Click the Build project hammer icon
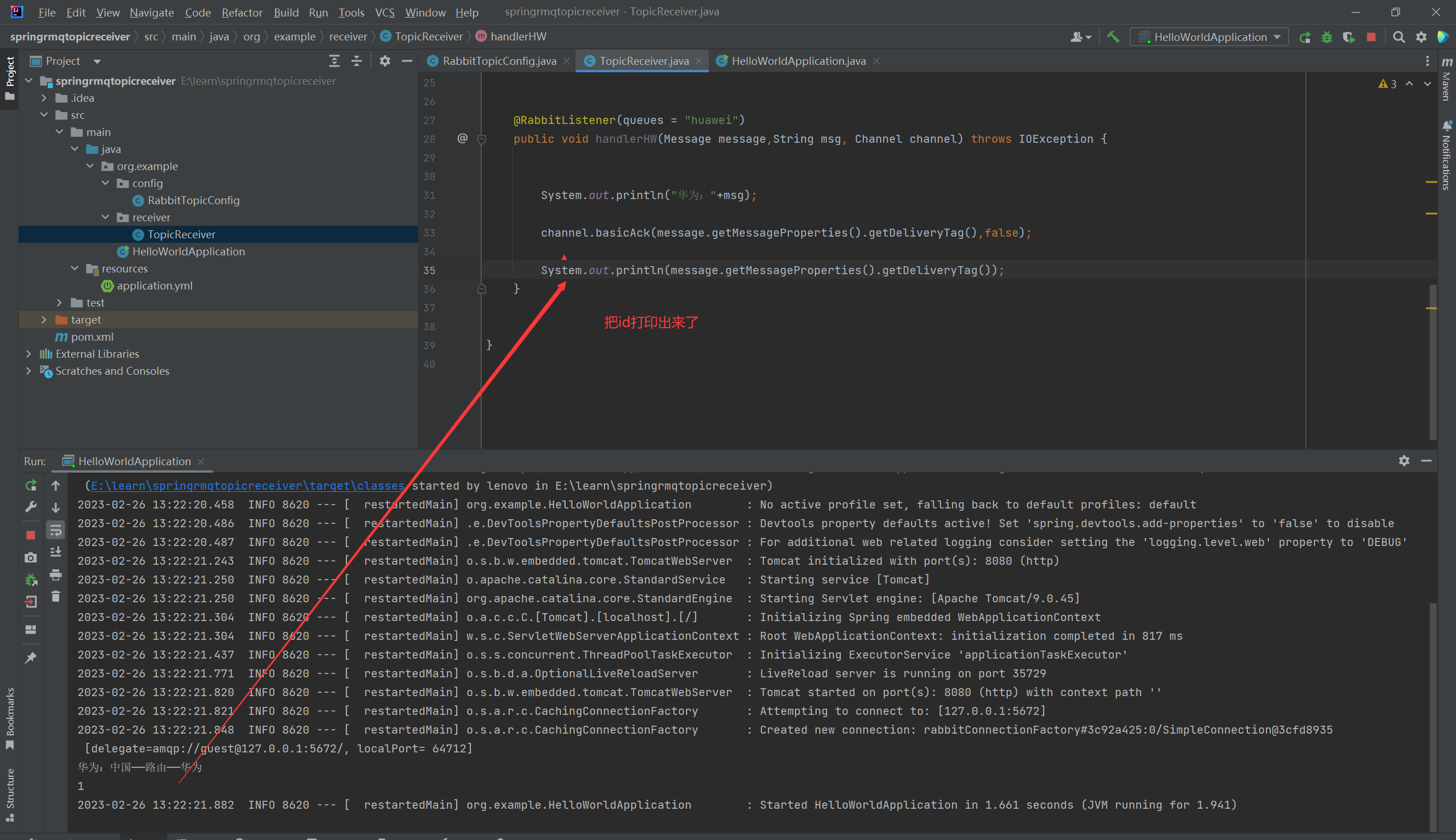 coord(1113,37)
